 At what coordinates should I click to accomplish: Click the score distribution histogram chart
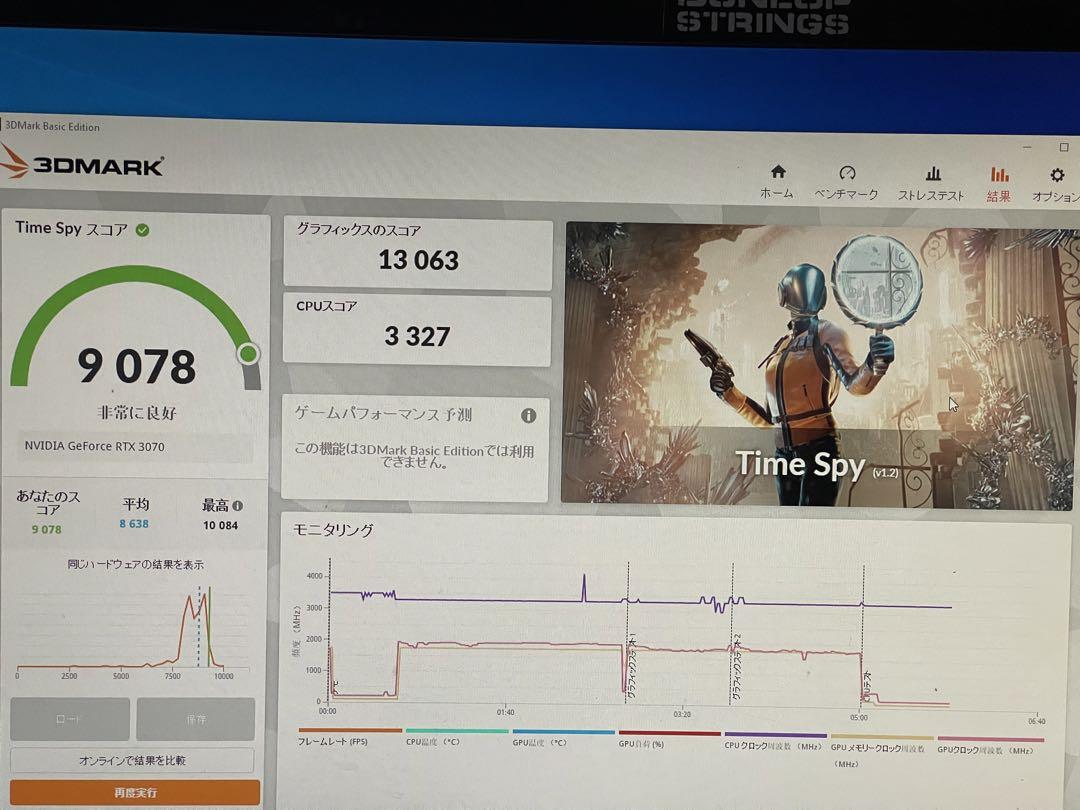point(132,630)
